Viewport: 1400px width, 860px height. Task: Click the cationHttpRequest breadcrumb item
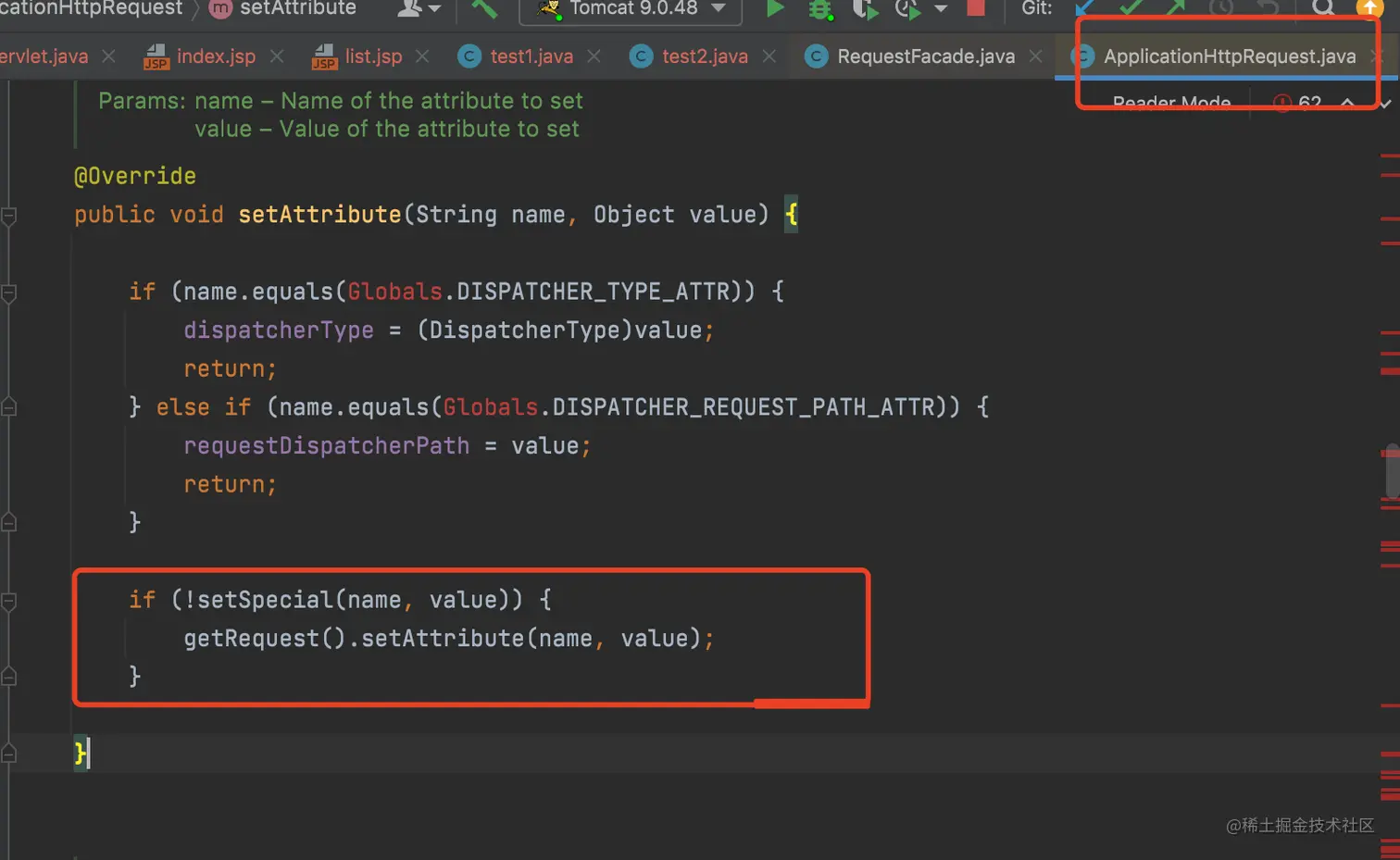click(x=92, y=8)
